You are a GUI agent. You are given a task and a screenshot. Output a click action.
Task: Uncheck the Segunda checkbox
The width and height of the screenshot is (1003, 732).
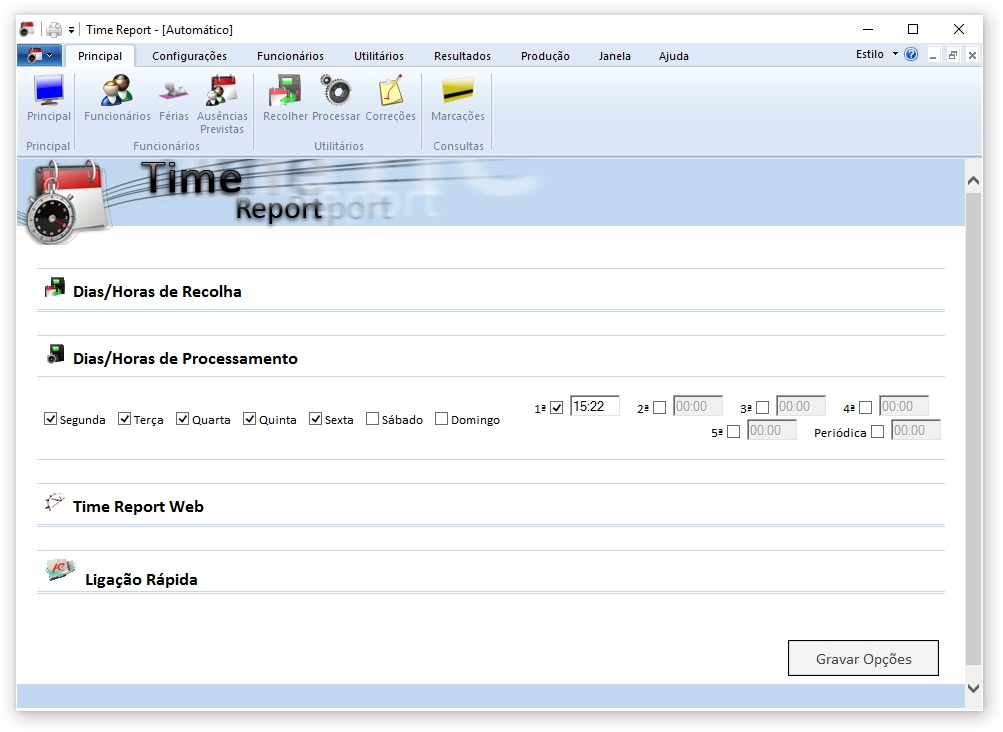tap(51, 419)
